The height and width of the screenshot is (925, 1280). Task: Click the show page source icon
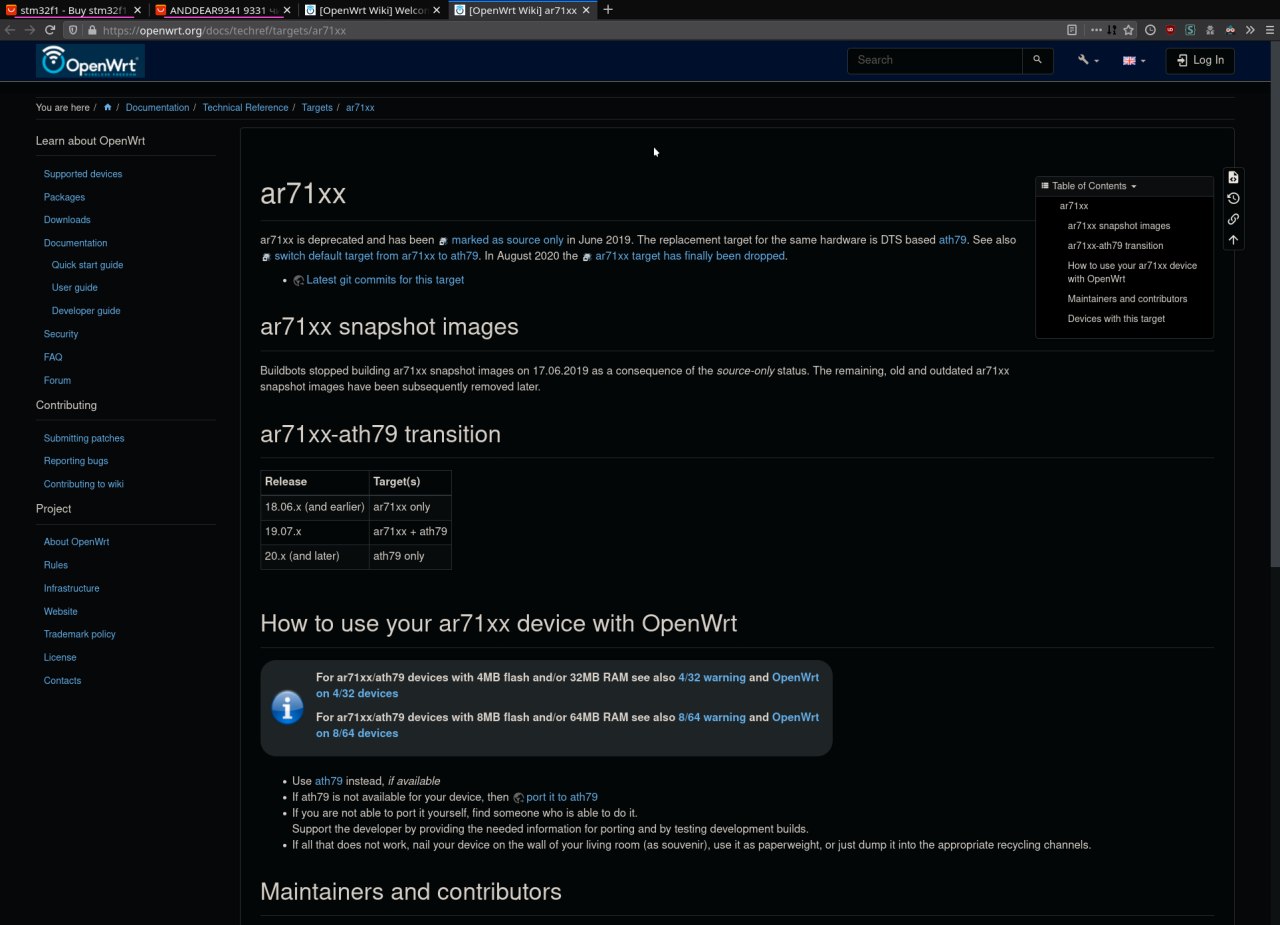1233,177
